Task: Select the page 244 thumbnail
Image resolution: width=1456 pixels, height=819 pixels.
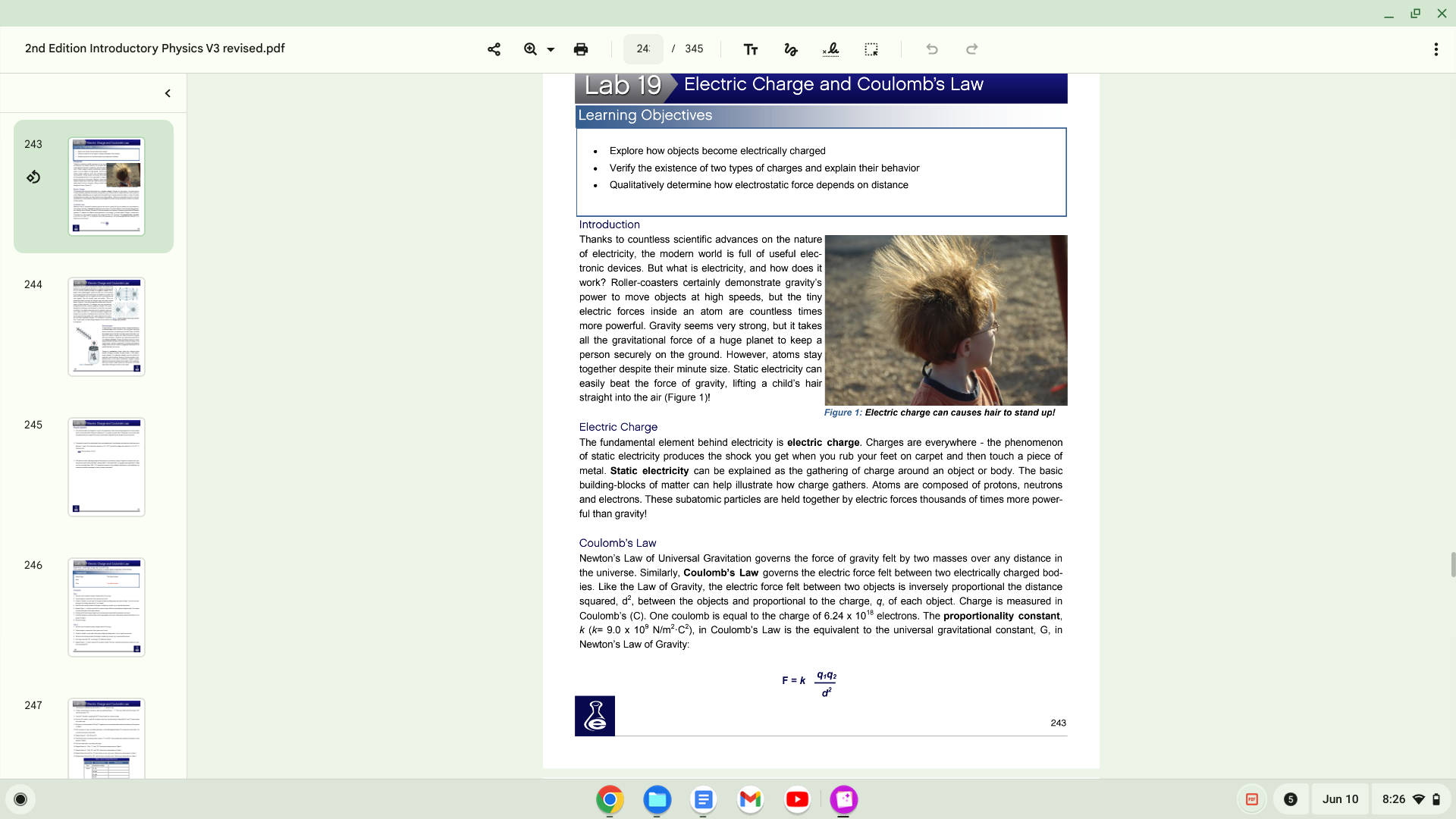Action: click(106, 327)
